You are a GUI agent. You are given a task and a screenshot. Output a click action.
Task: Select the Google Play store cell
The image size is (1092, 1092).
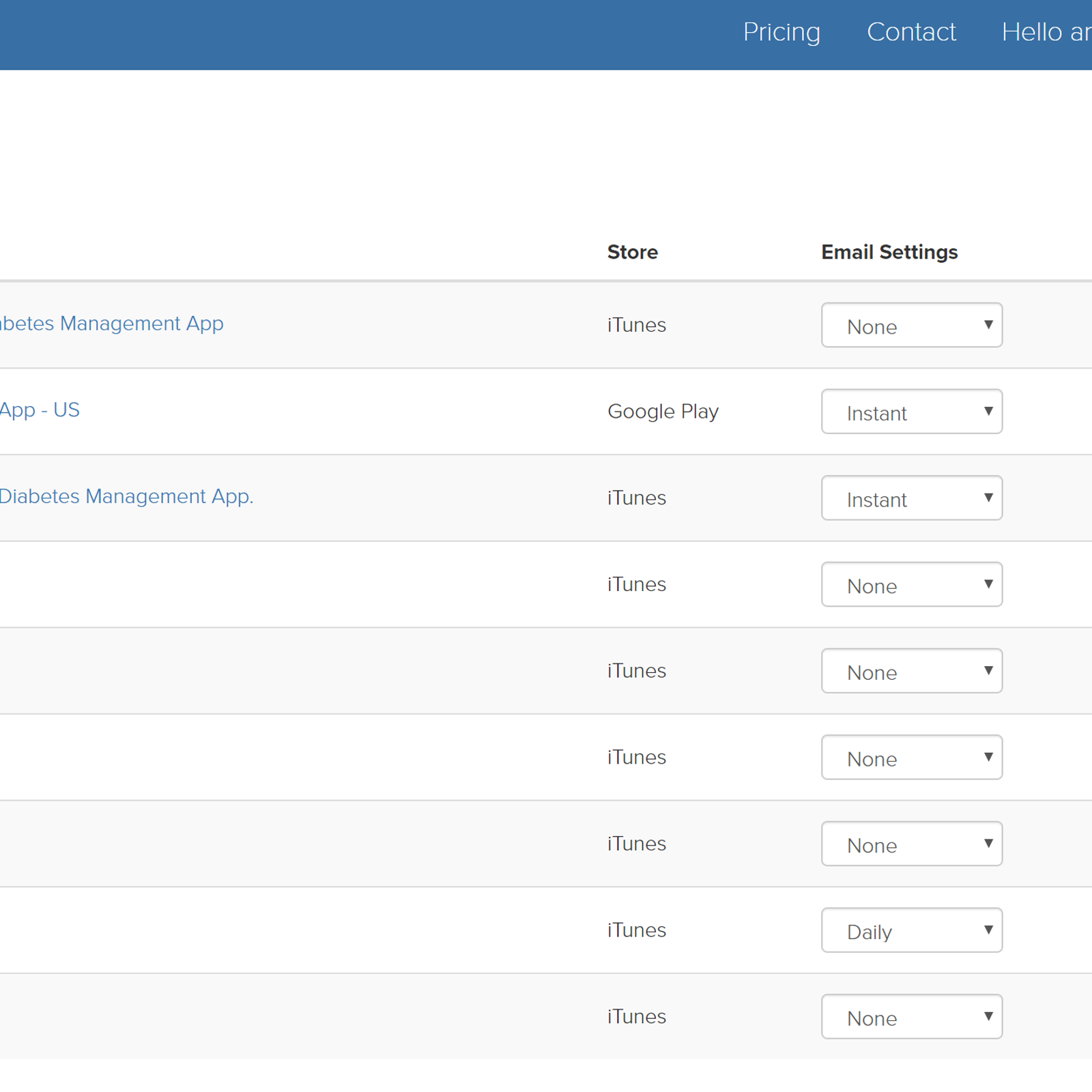coord(663,412)
